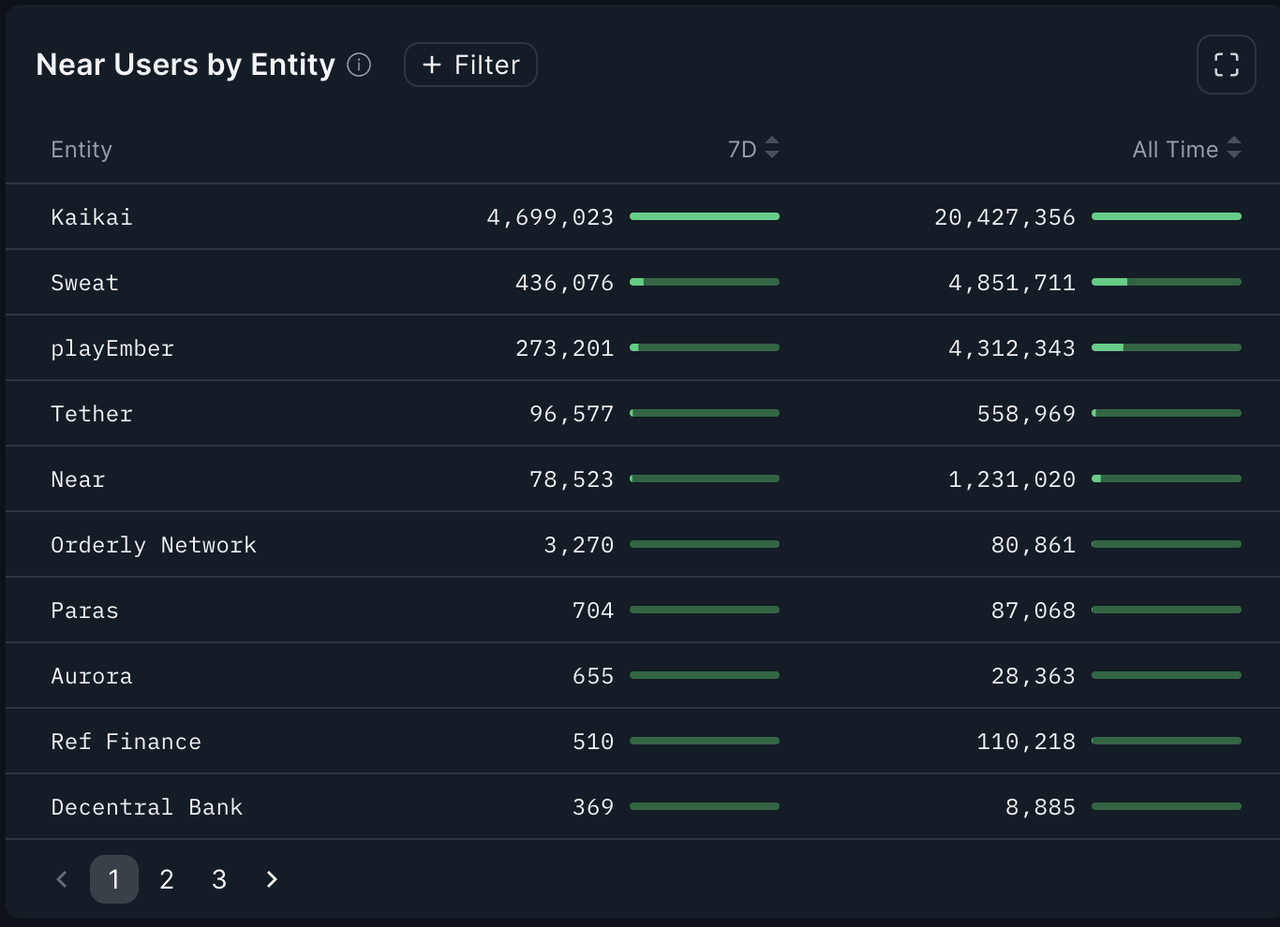Select the Ref Finance entity
1280x927 pixels.
point(126,741)
